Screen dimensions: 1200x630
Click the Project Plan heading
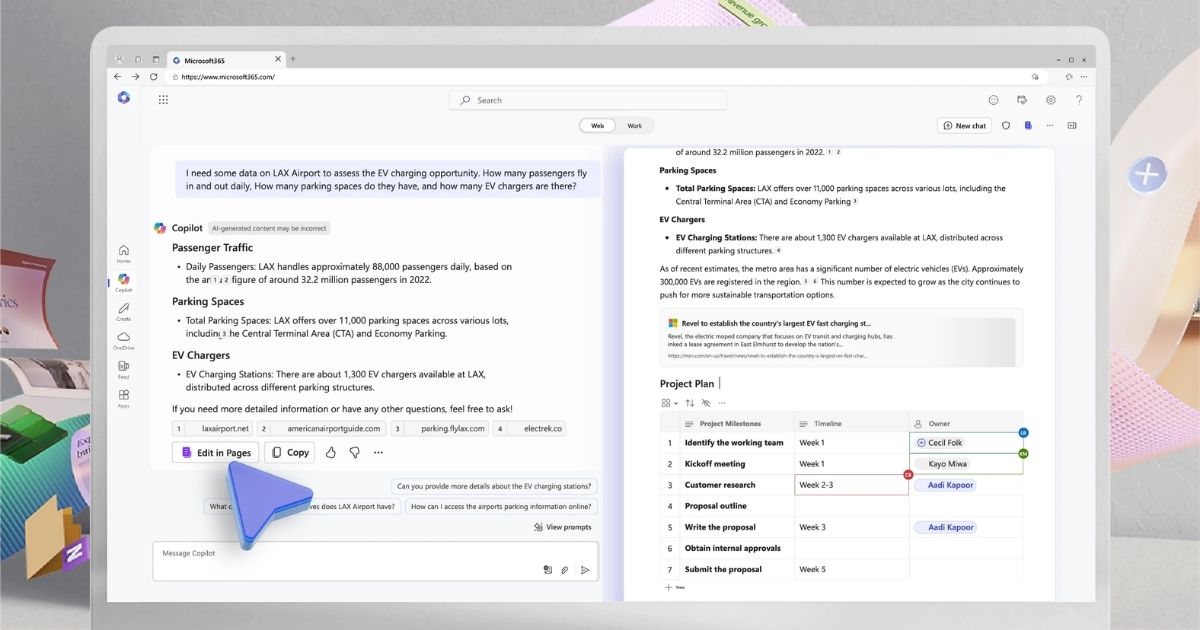click(687, 383)
